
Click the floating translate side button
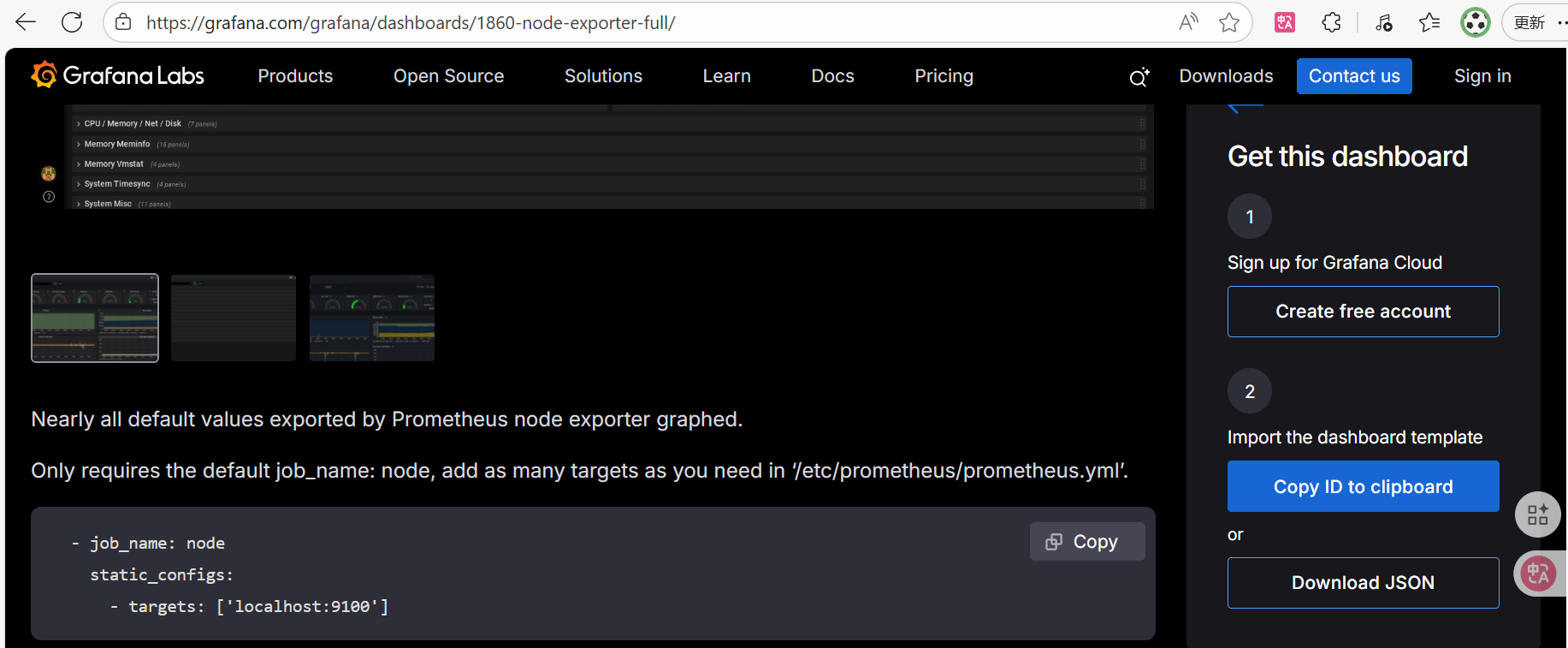(x=1538, y=574)
